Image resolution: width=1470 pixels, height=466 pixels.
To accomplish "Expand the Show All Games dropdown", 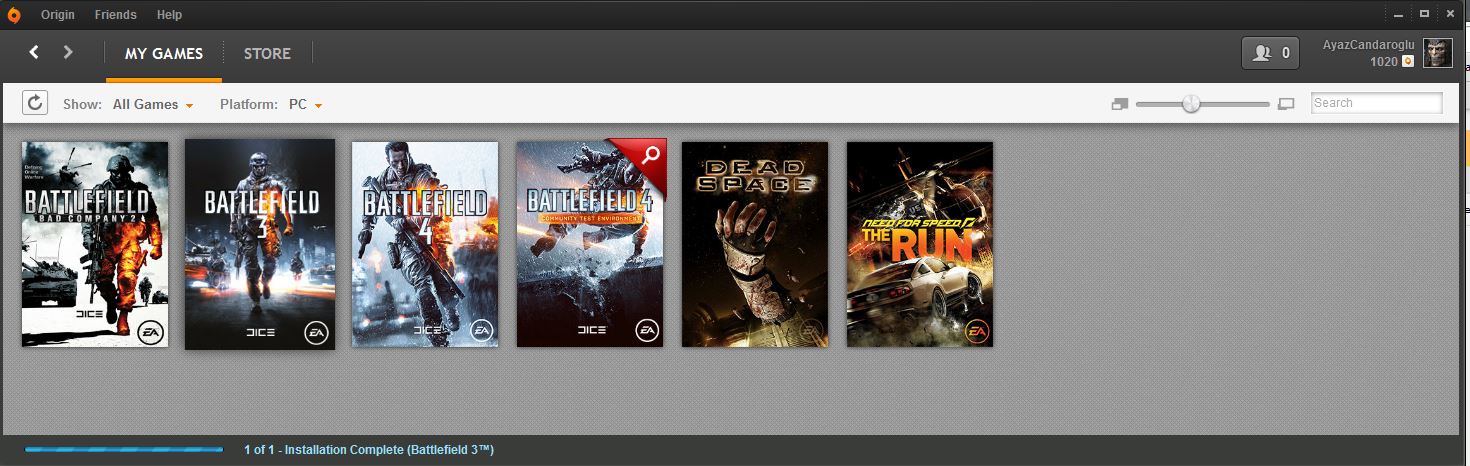I will pyautogui.click(x=153, y=104).
